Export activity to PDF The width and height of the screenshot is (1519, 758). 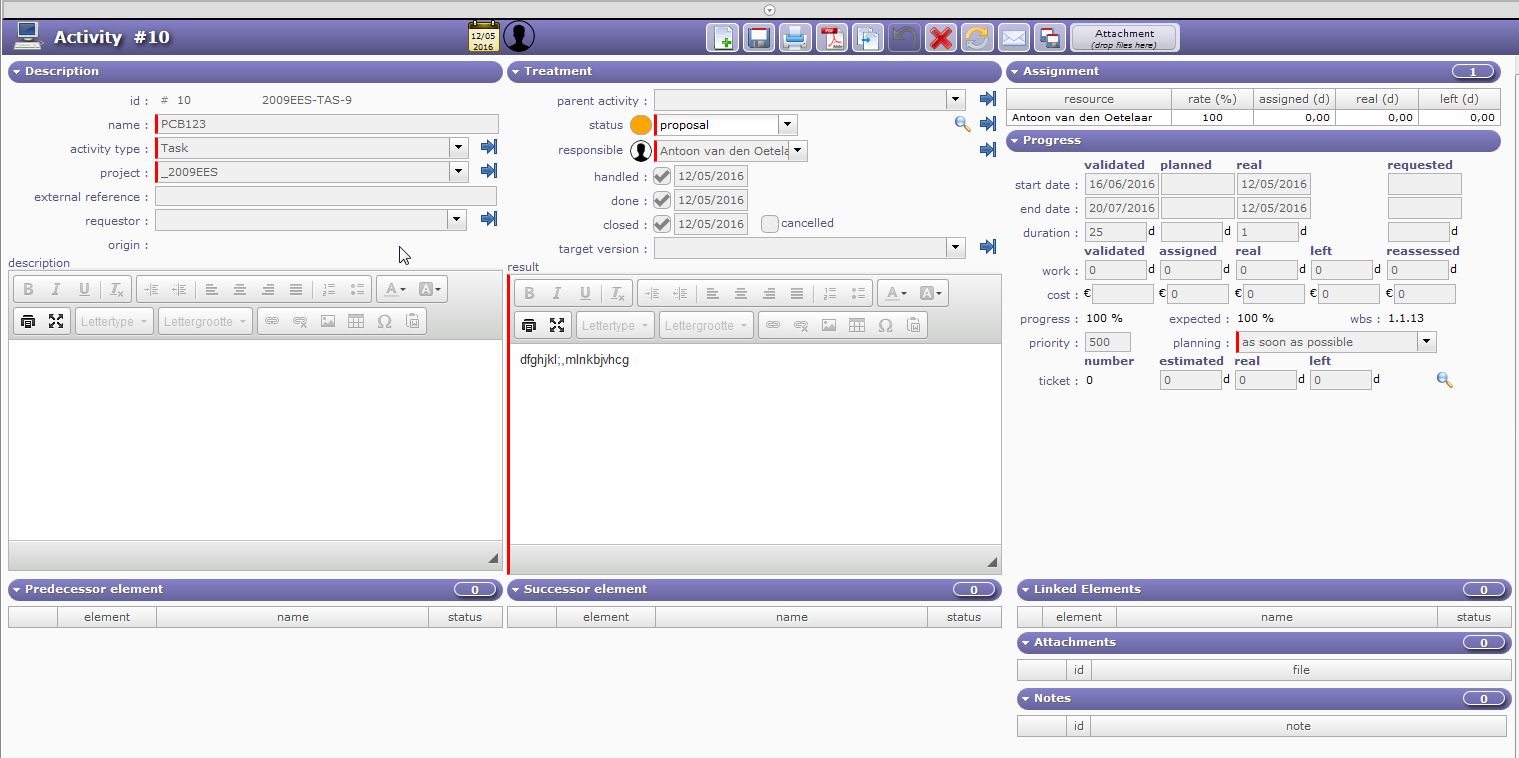[831, 38]
